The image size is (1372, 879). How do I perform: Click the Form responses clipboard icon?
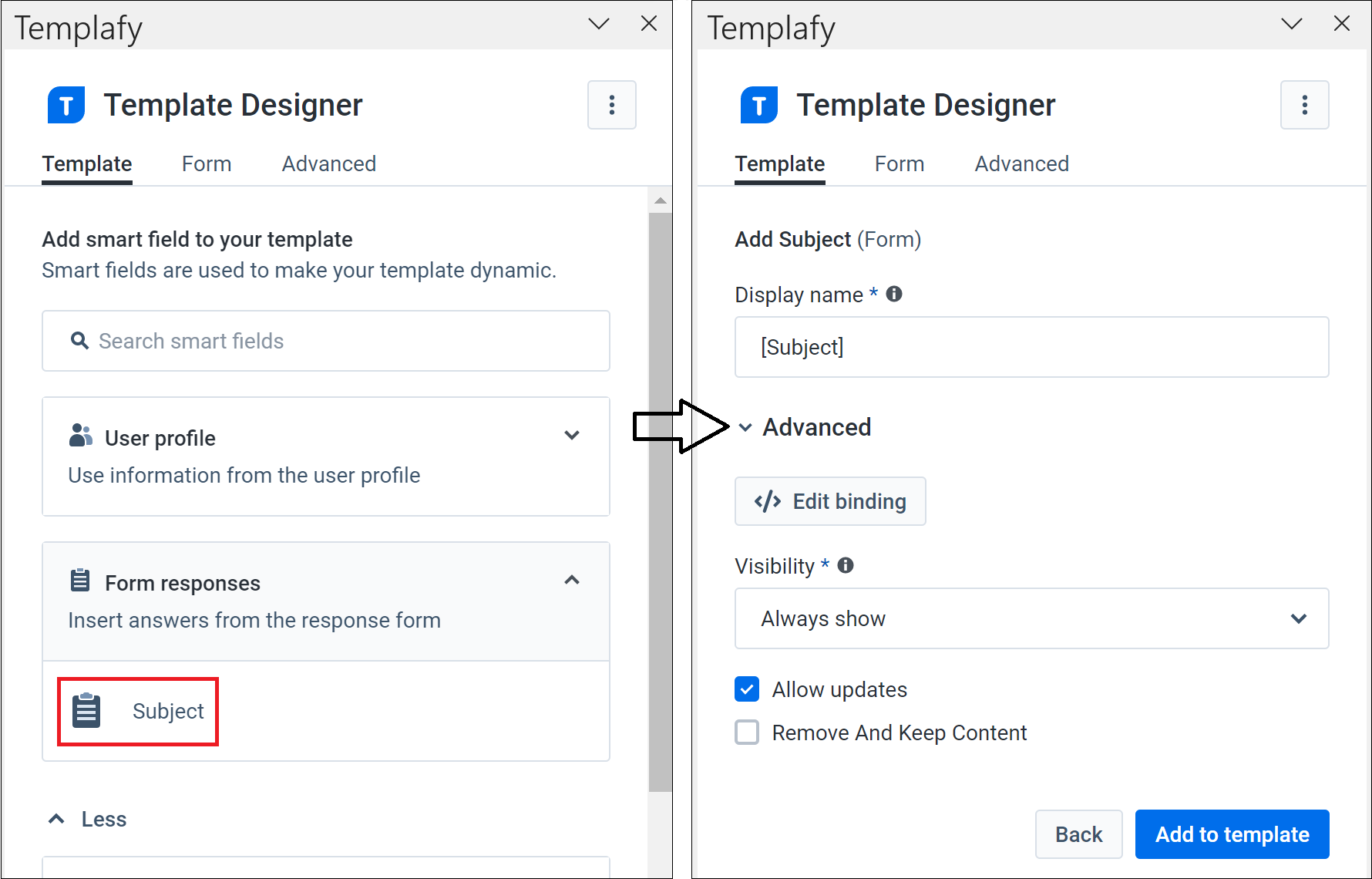(x=81, y=581)
